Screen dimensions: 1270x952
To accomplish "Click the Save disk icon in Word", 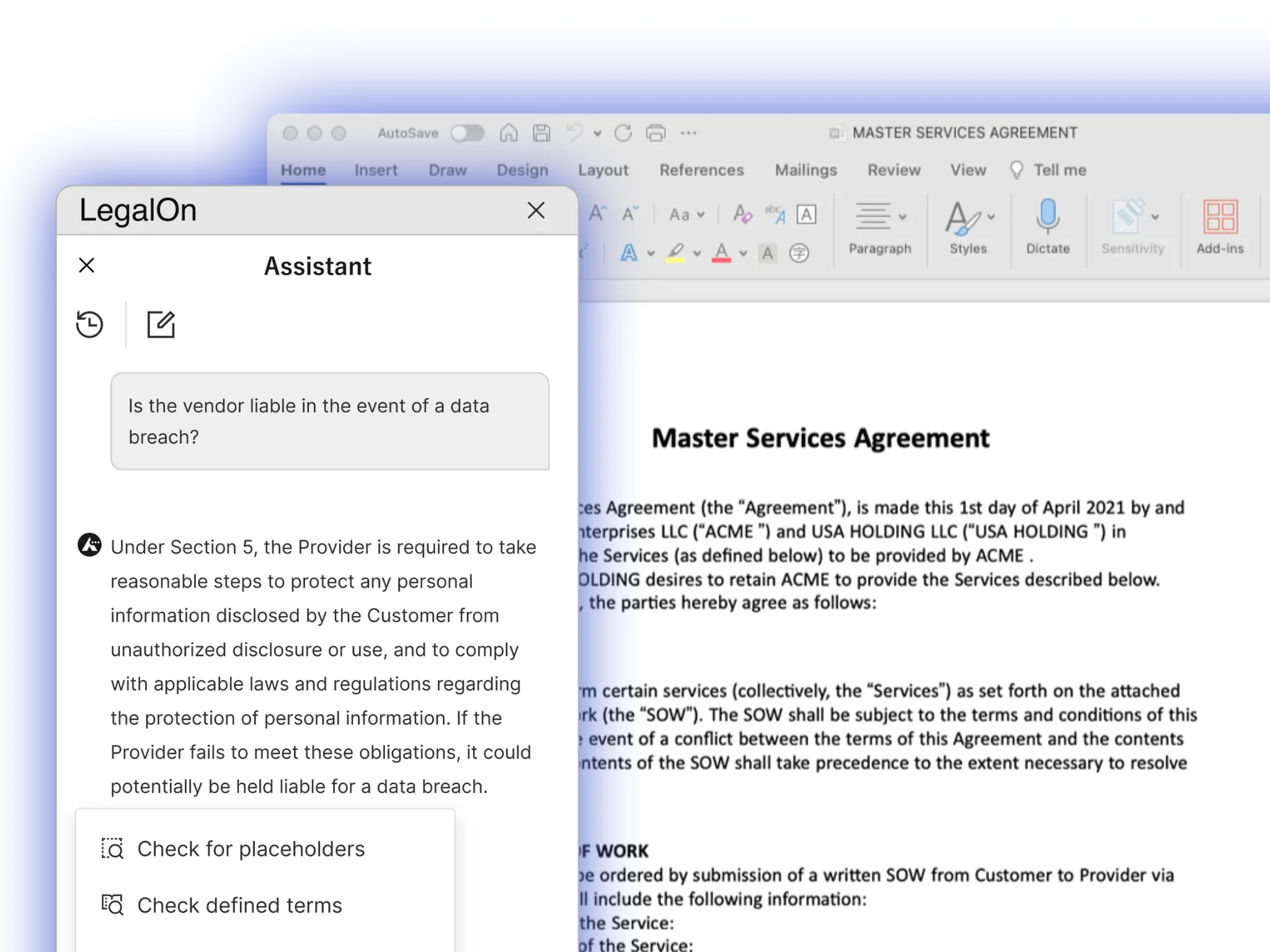I will 541,133.
